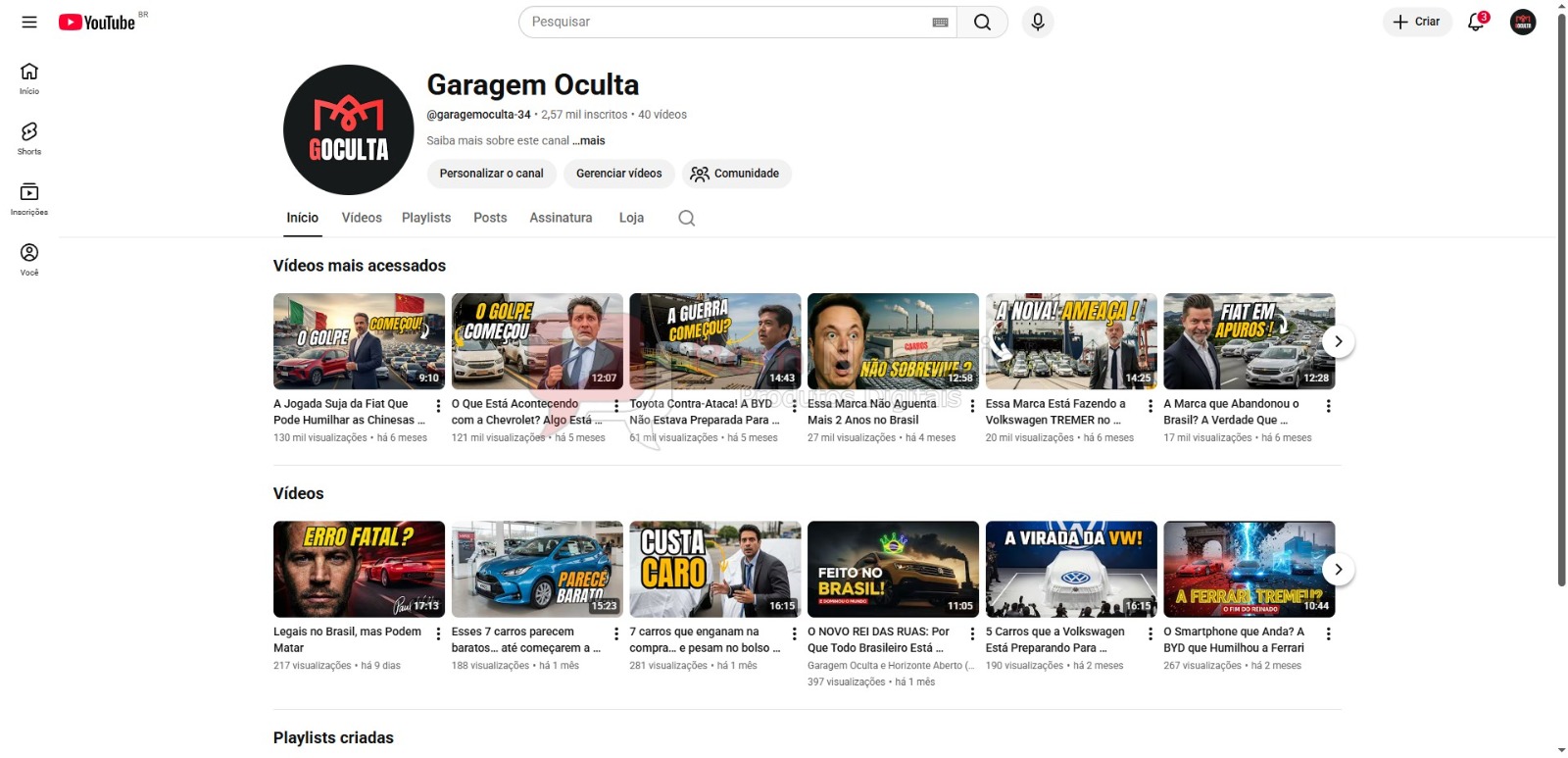Play A FERRARI TREMEU thumbnail

(1249, 569)
